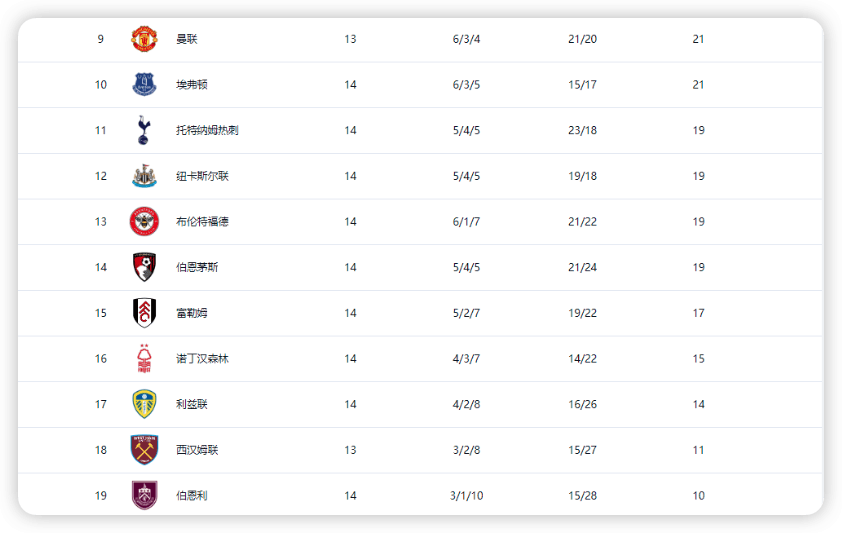This screenshot has width=842, height=533.
Task: Click goals 21/24 in 伯恩茅斯 row
Action: click(582, 267)
